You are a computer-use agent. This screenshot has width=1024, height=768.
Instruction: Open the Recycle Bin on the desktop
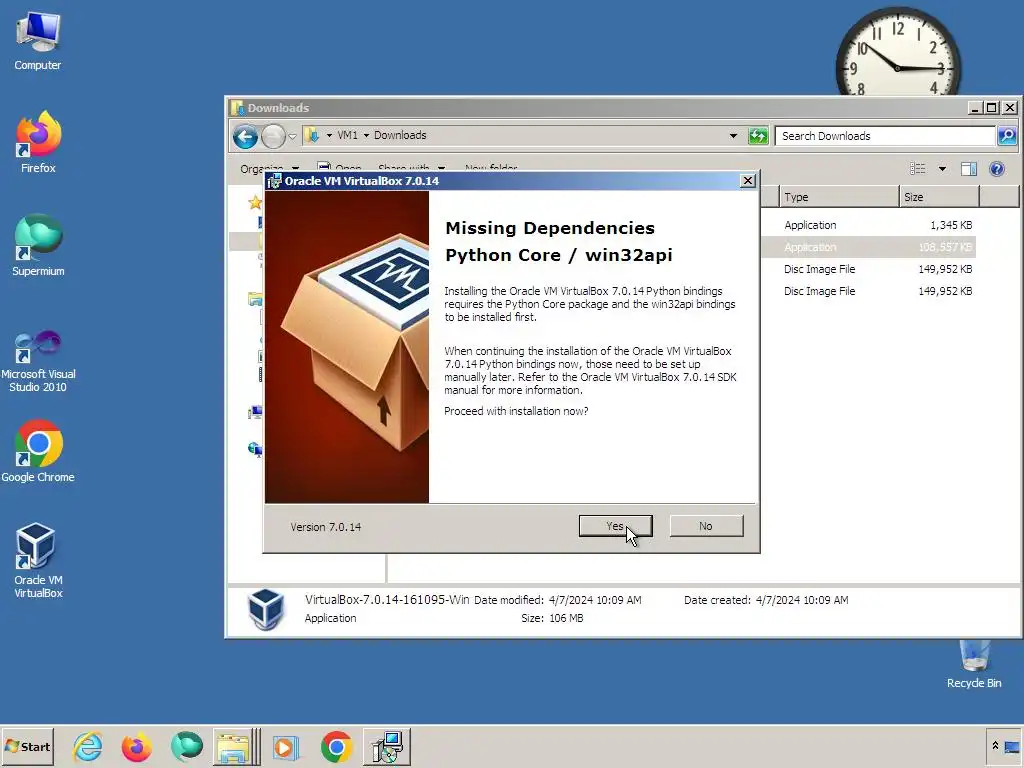click(974, 664)
